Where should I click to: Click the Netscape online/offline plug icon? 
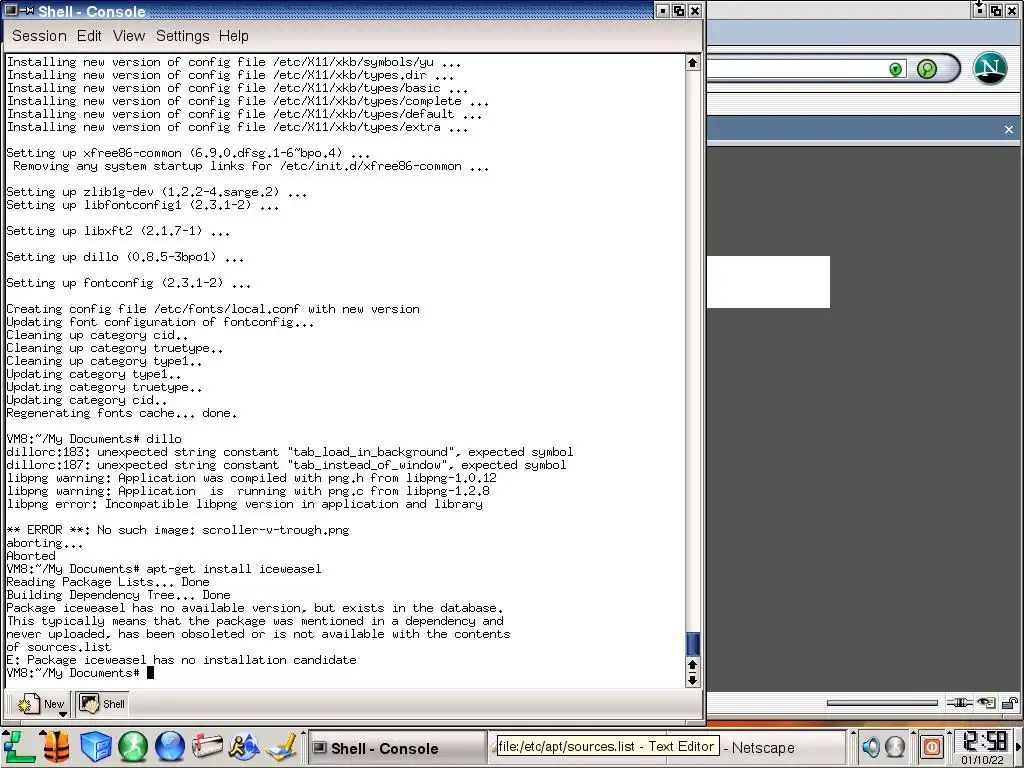(959, 703)
